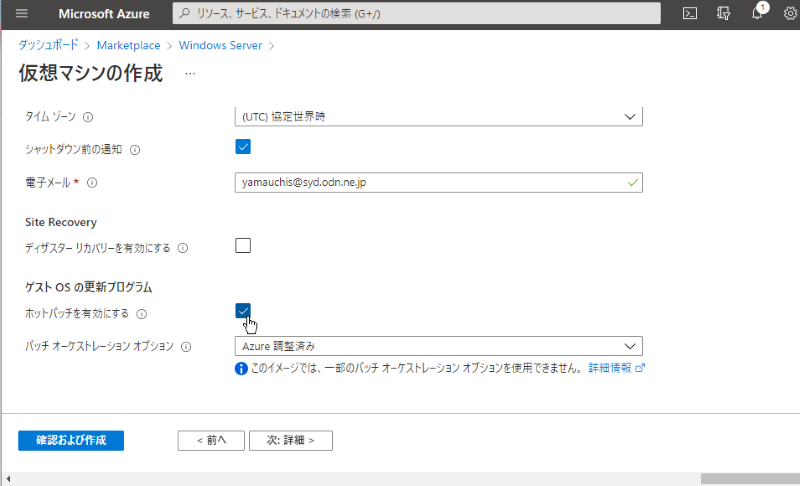
Task: Click the Site Recovery heading
Action: pos(61,222)
